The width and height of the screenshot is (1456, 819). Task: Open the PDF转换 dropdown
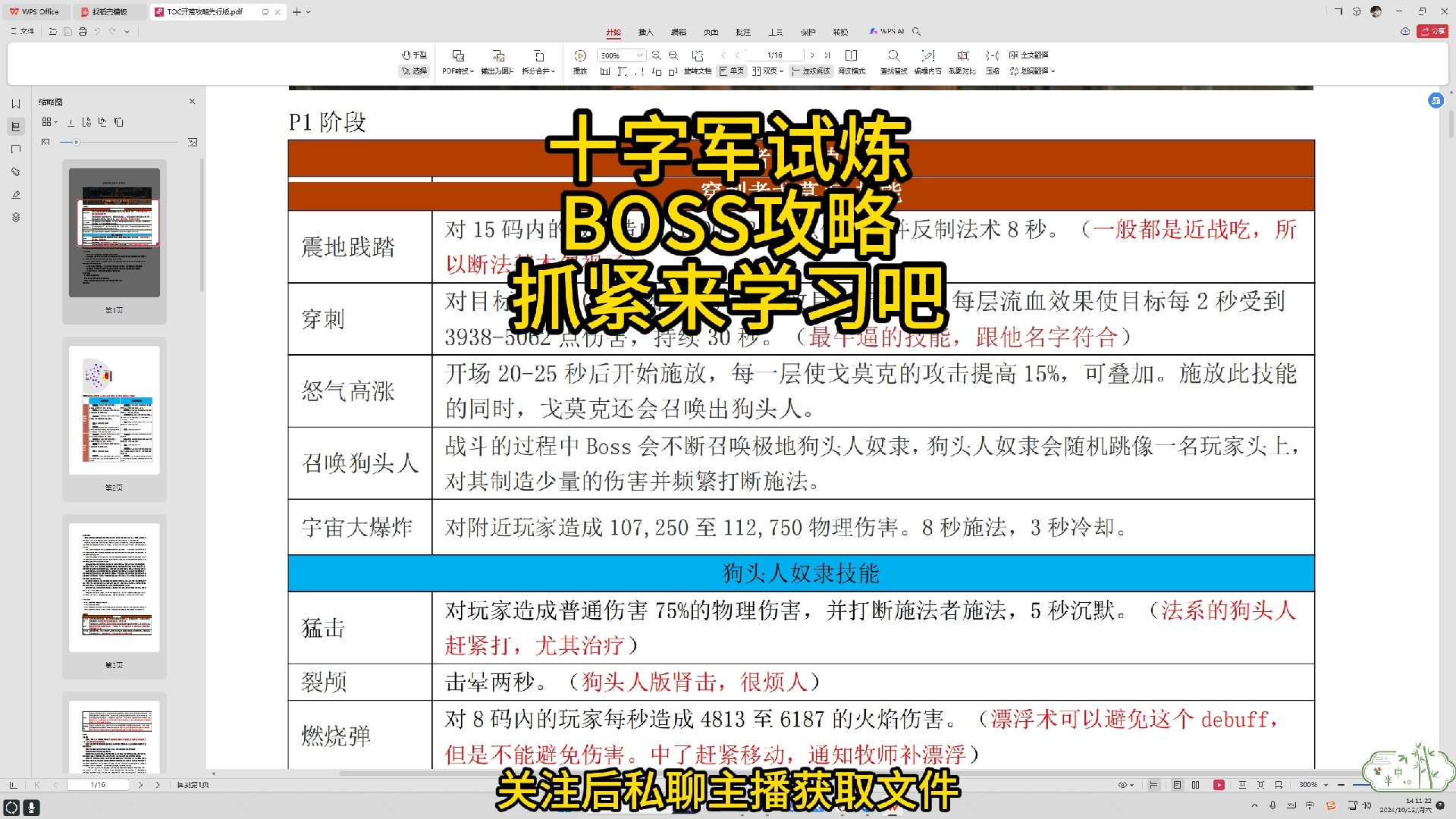pos(458,62)
